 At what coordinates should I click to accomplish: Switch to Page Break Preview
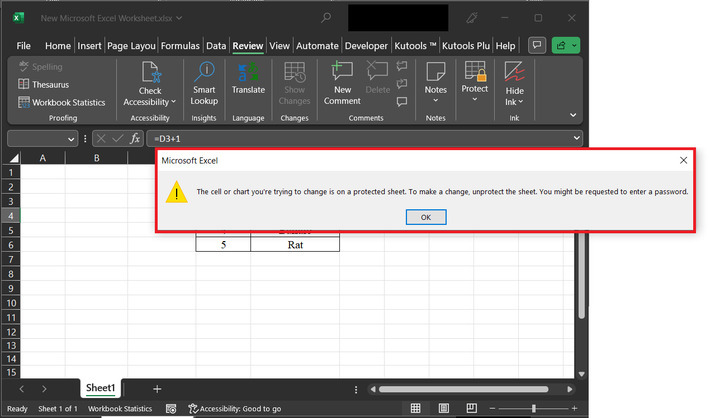[x=471, y=408]
